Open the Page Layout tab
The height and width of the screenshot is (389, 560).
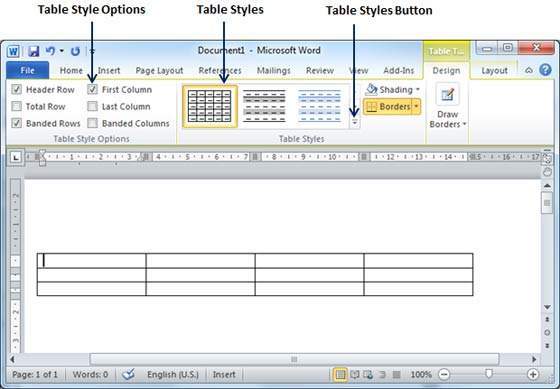159,70
